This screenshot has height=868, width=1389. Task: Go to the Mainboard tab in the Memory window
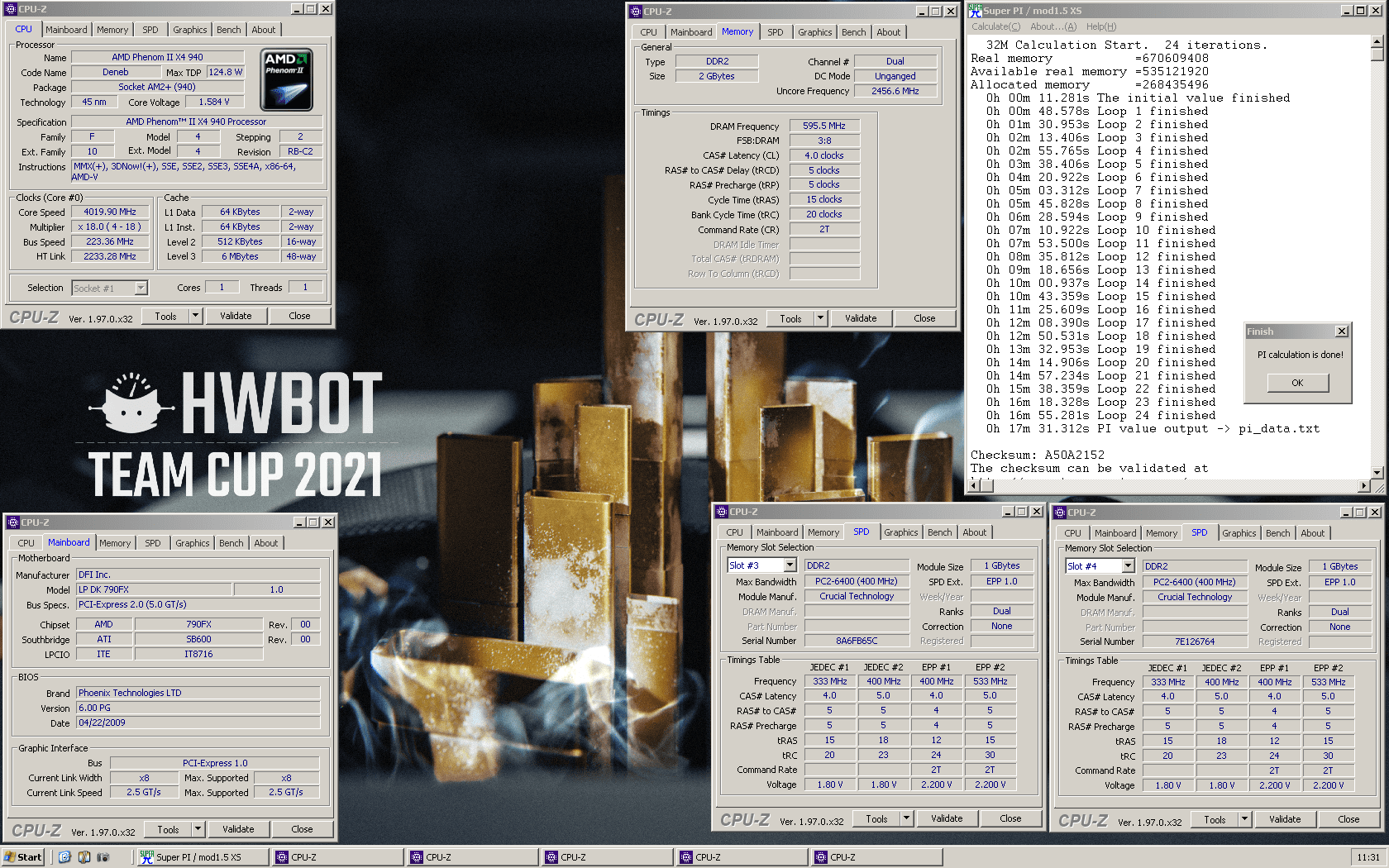point(691,32)
